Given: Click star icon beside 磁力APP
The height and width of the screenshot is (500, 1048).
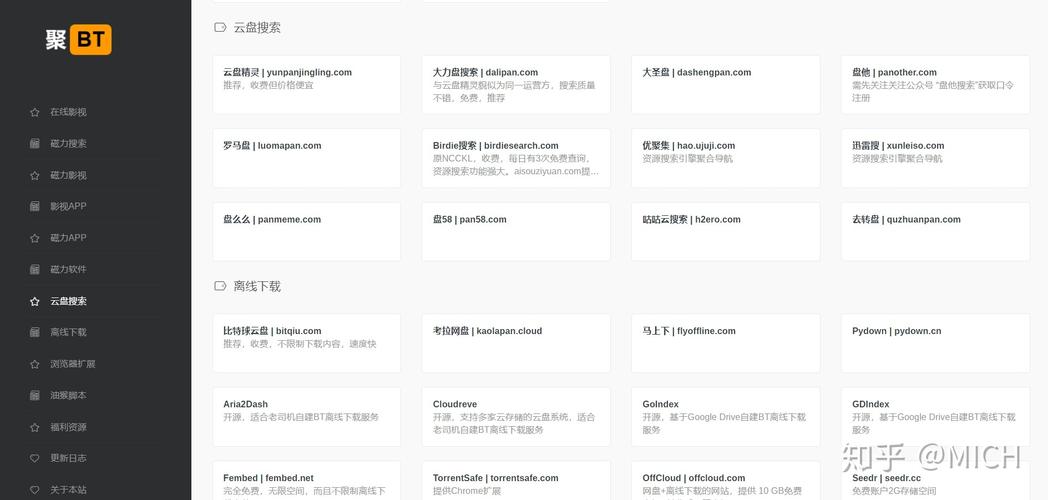Looking at the screenshot, I should [35, 238].
